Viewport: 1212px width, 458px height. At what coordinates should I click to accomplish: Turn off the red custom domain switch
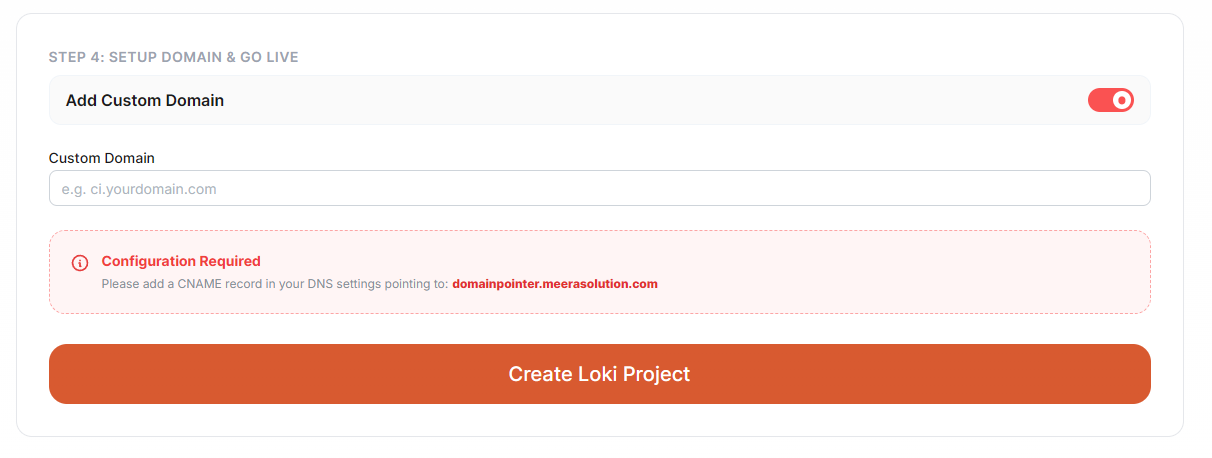(x=1110, y=100)
